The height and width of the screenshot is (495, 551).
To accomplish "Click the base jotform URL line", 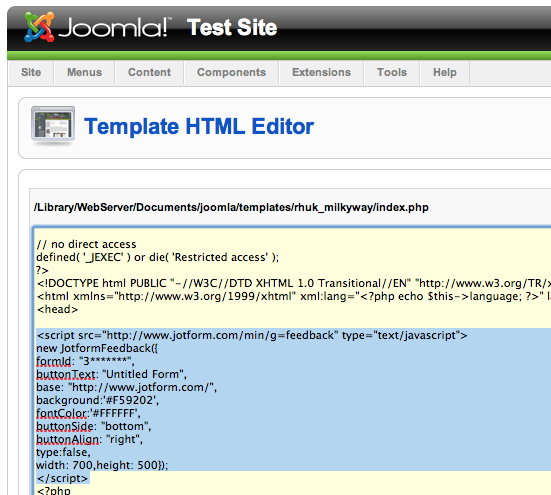I will [x=127, y=387].
